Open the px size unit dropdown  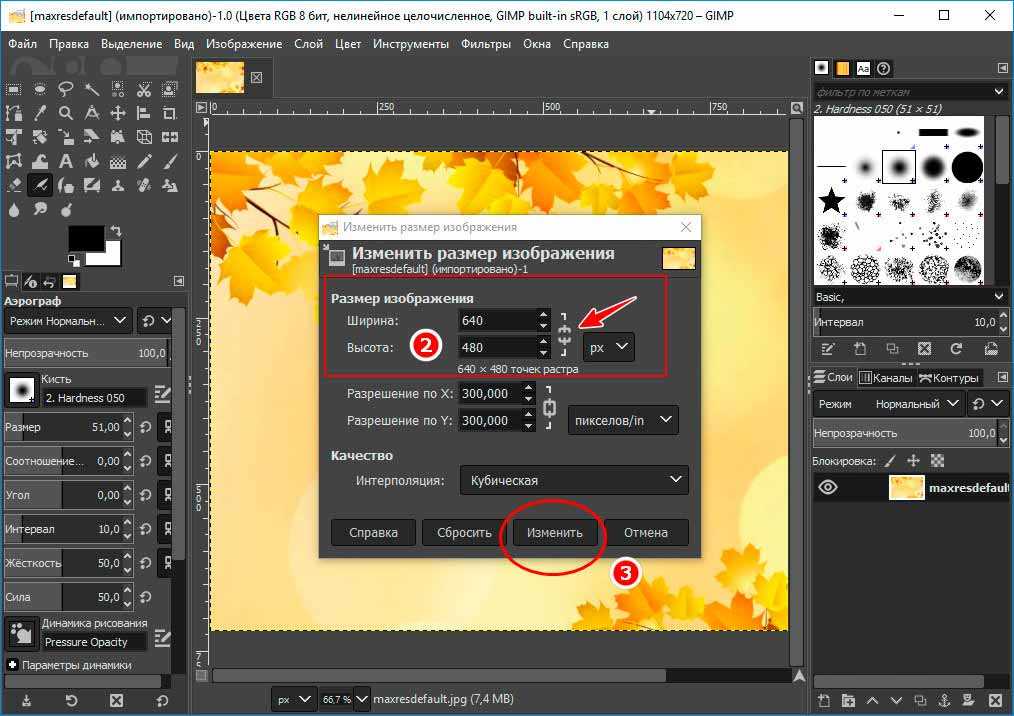[x=609, y=346]
